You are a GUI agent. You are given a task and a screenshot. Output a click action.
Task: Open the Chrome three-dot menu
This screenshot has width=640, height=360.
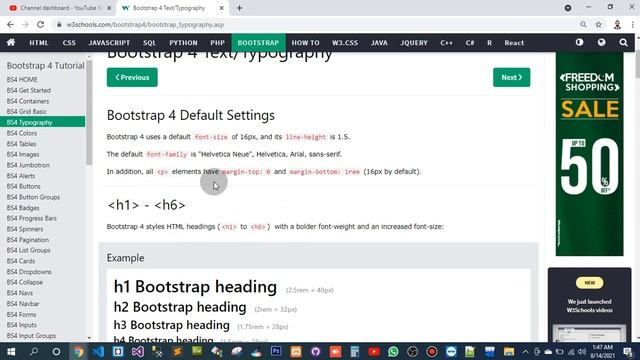(x=633, y=24)
